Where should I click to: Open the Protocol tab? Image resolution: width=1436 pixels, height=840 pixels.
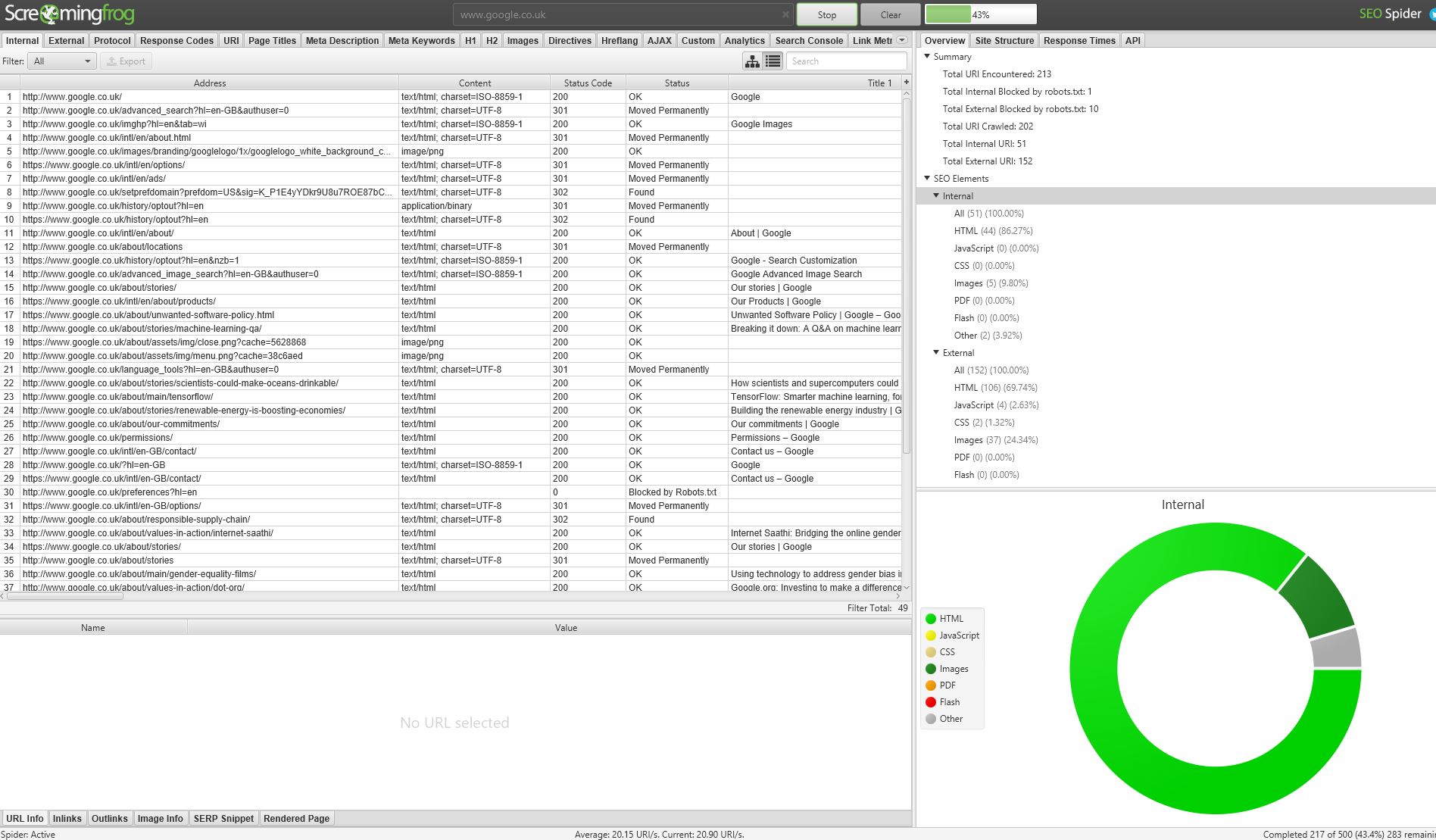coord(112,41)
